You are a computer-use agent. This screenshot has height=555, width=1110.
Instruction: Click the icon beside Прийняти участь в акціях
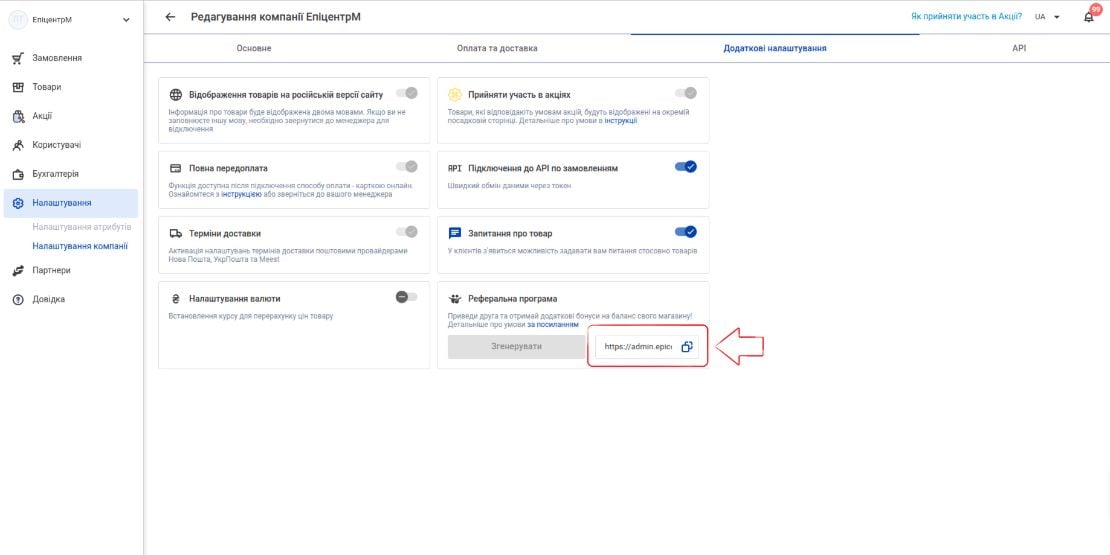point(455,95)
